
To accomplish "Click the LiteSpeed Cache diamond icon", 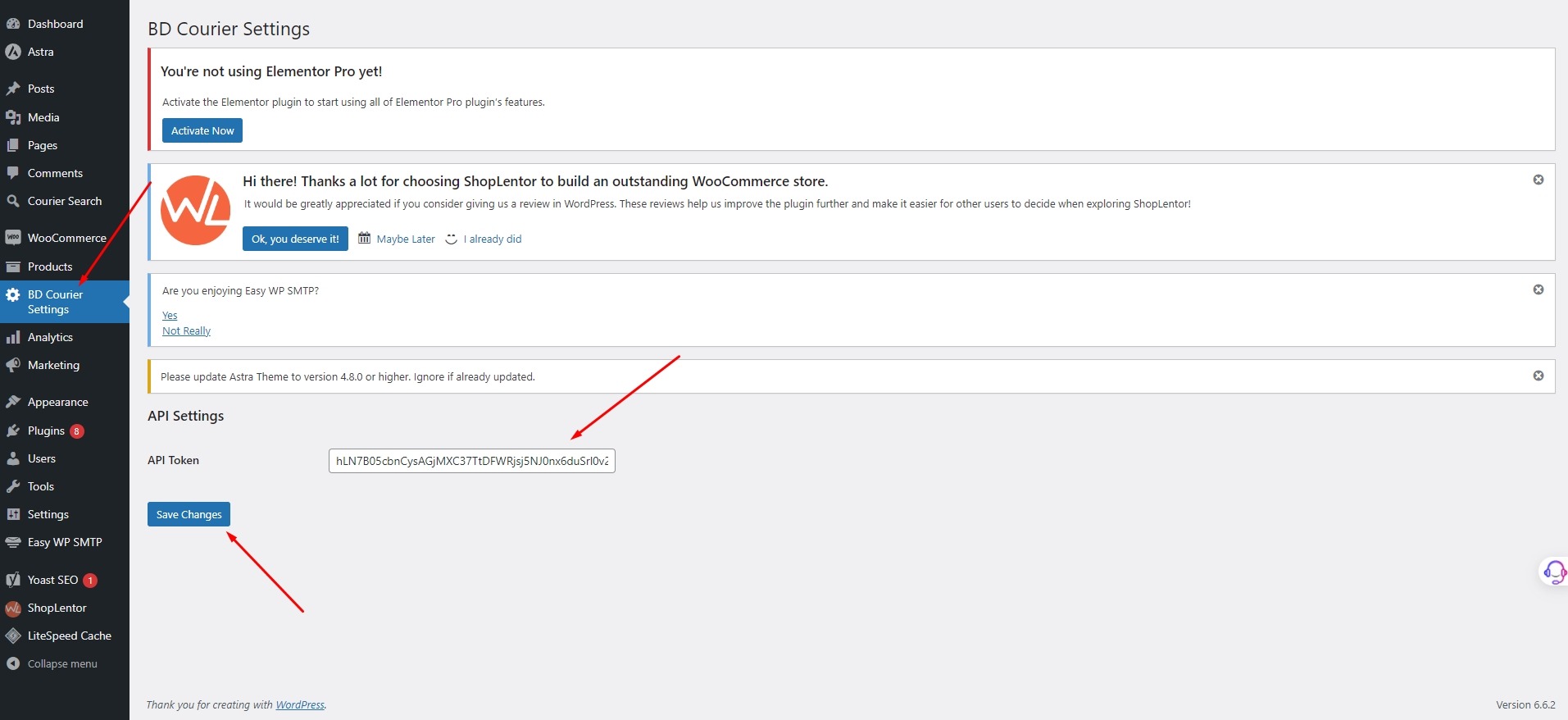I will coord(13,636).
